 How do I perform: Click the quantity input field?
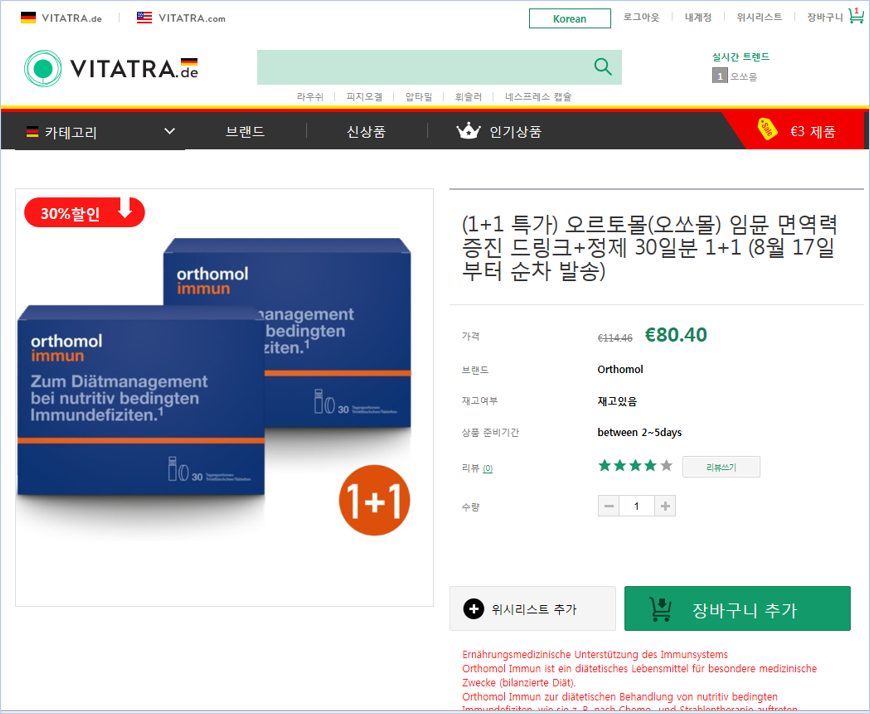pyautogui.click(x=637, y=506)
